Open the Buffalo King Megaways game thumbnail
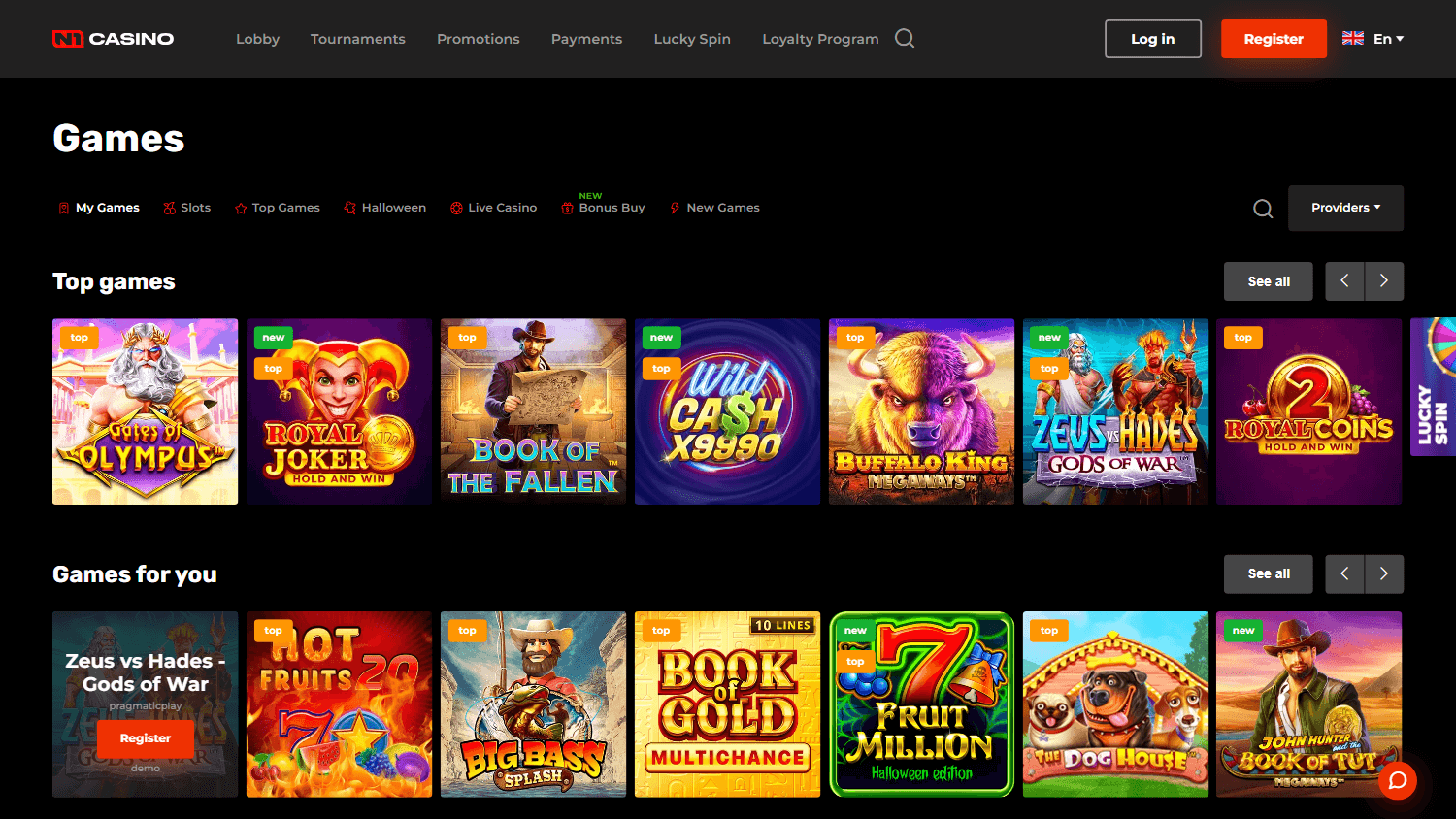This screenshot has width=1456, height=819. click(920, 411)
